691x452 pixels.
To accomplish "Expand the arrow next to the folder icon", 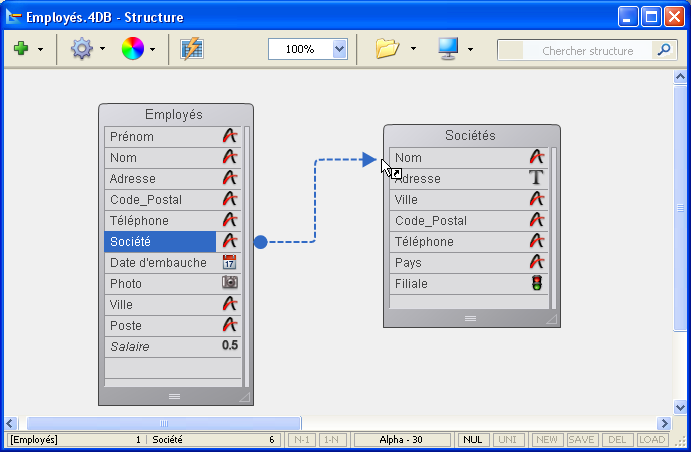I will (413, 49).
